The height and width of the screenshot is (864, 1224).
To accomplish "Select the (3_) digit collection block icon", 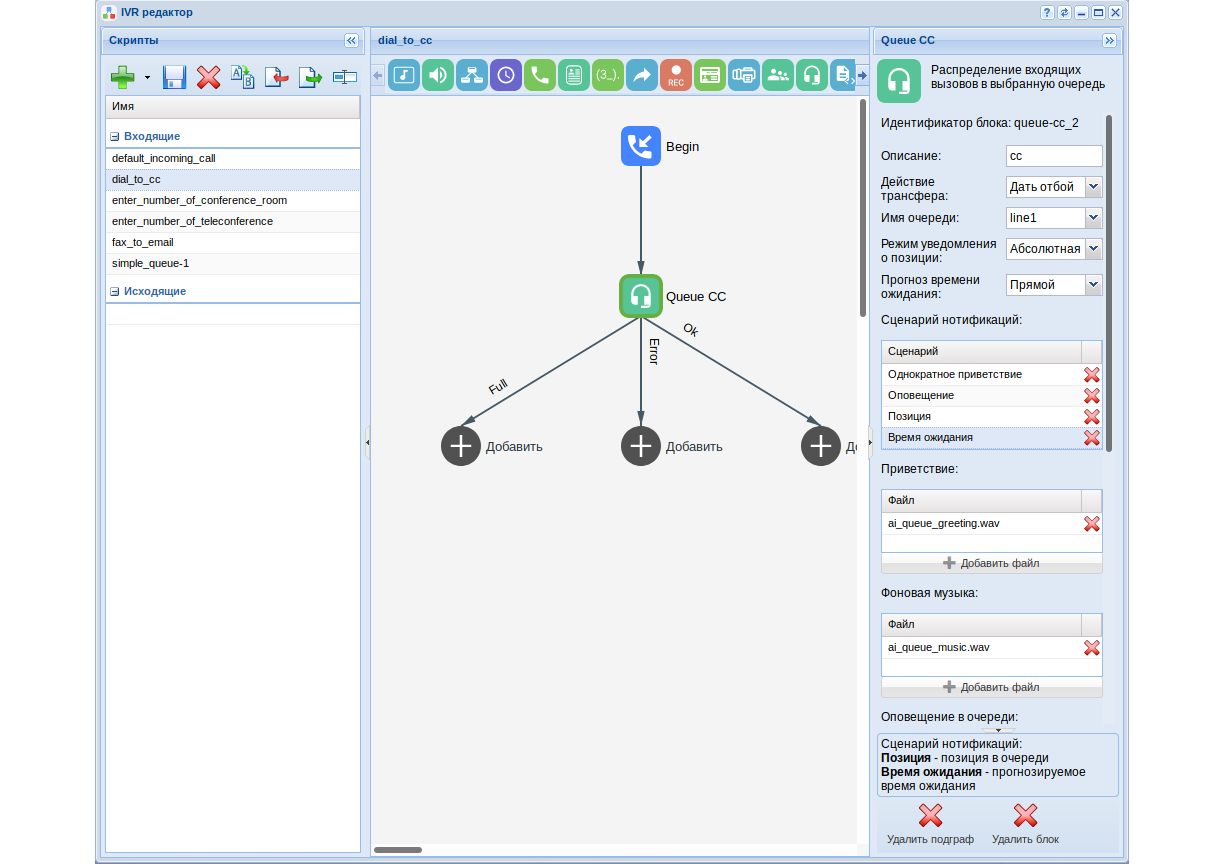I will tap(607, 74).
